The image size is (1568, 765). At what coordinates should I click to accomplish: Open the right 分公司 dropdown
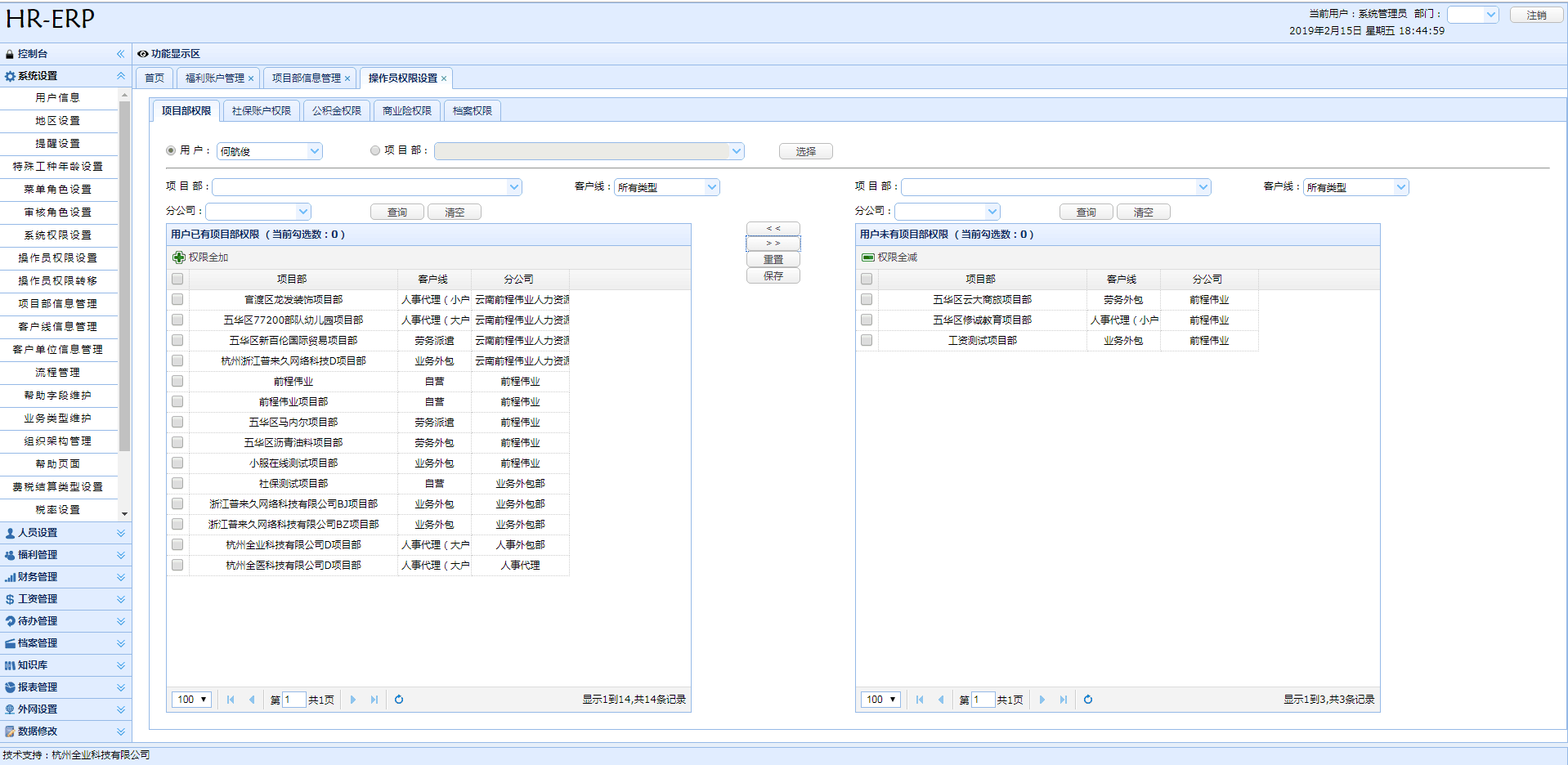coord(992,212)
